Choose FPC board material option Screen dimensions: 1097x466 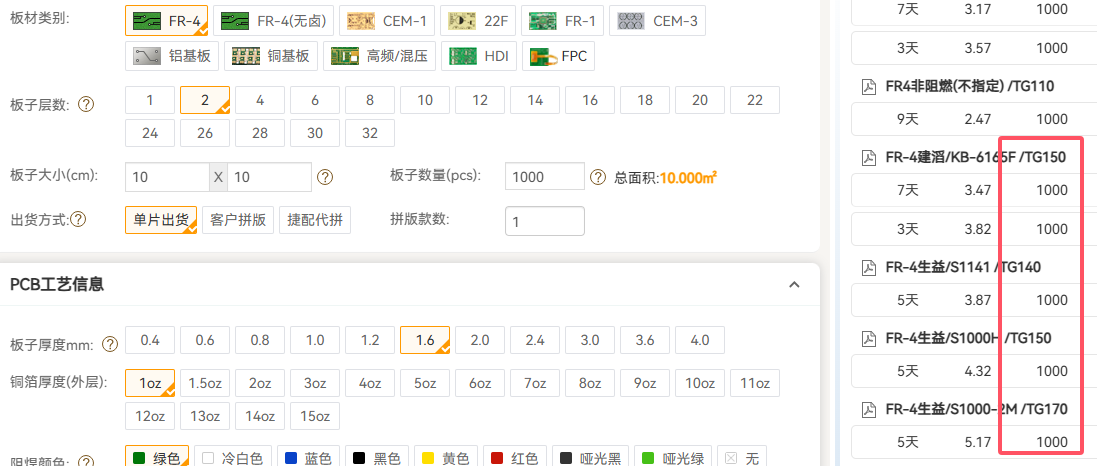tap(560, 56)
